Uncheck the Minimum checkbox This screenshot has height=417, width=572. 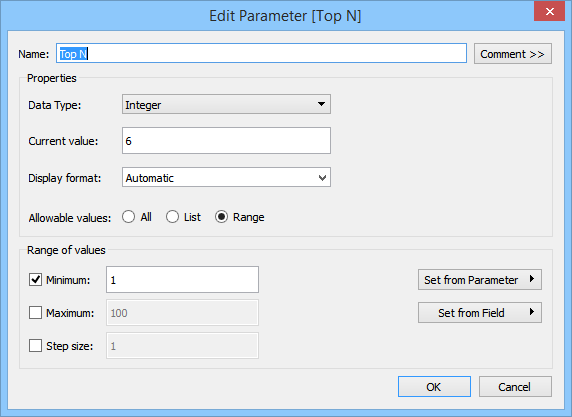(35, 280)
